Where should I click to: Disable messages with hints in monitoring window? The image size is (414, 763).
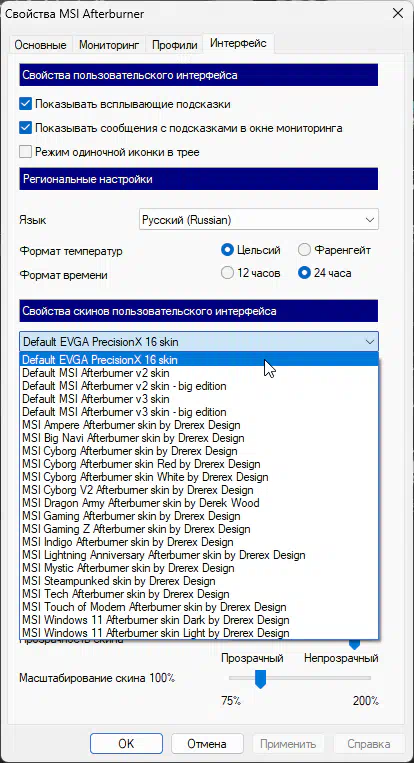click(25, 128)
